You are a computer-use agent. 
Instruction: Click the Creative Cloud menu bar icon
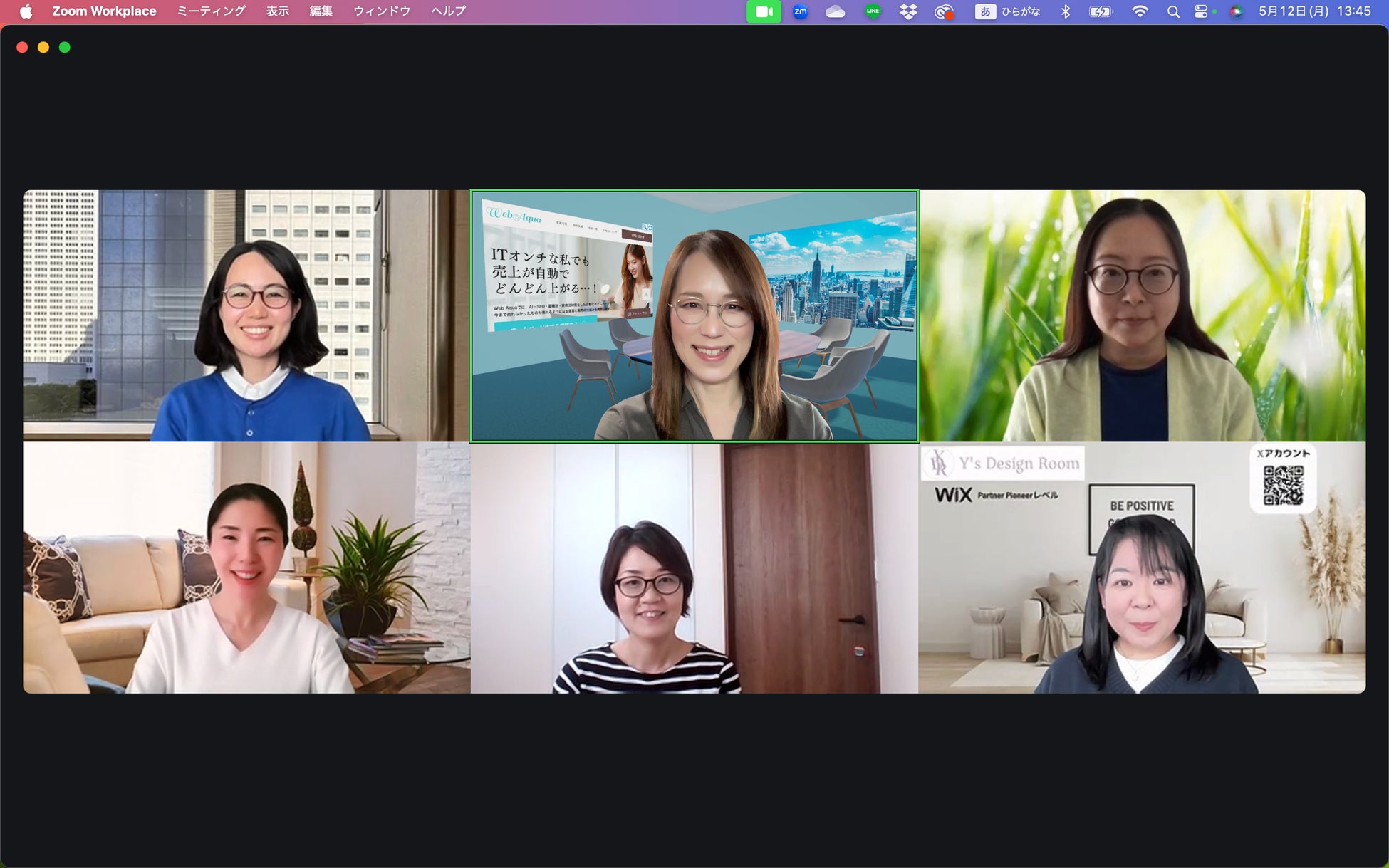(x=944, y=11)
